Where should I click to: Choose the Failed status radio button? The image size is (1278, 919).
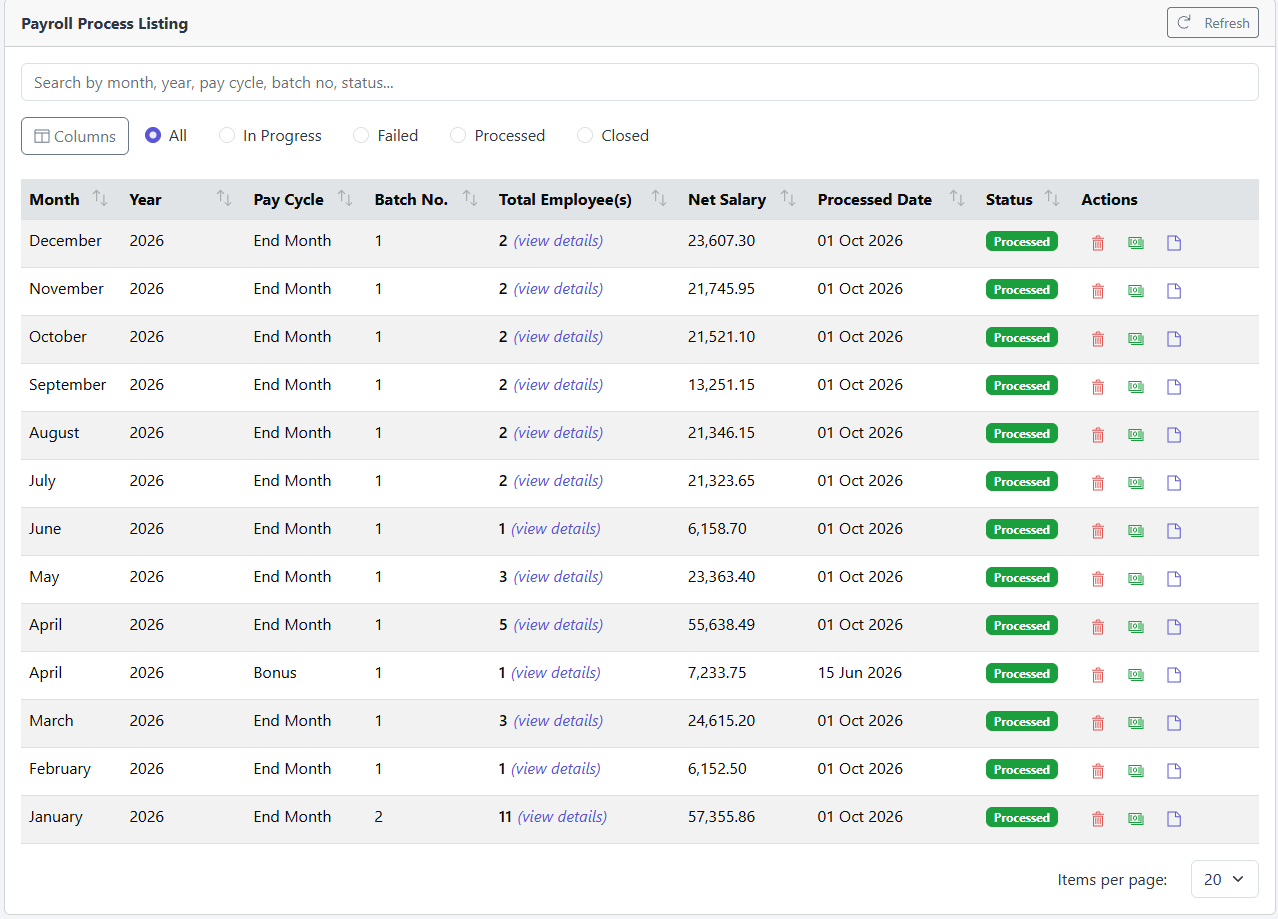click(x=361, y=135)
